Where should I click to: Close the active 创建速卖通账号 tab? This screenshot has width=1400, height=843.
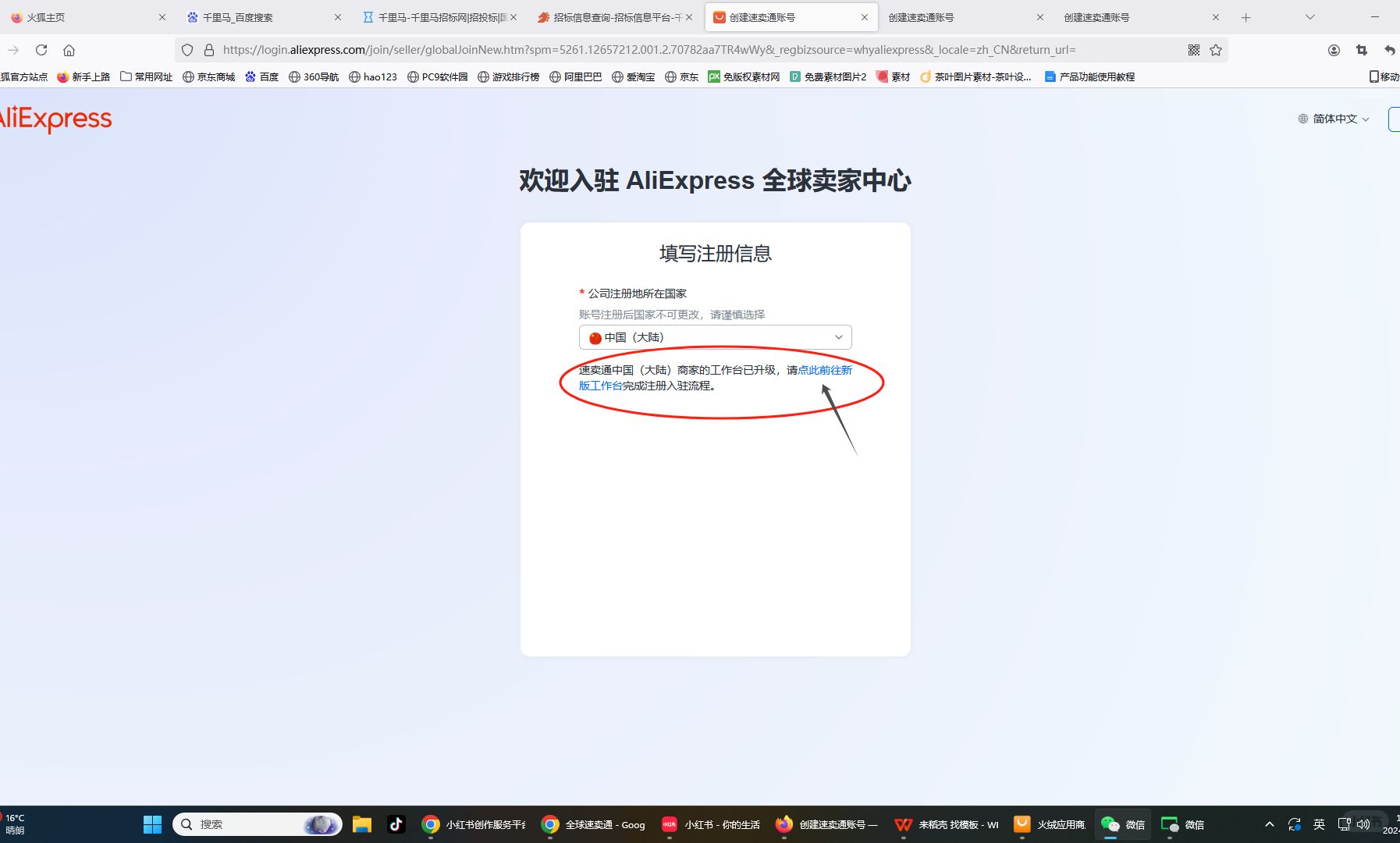pyautogui.click(x=865, y=17)
